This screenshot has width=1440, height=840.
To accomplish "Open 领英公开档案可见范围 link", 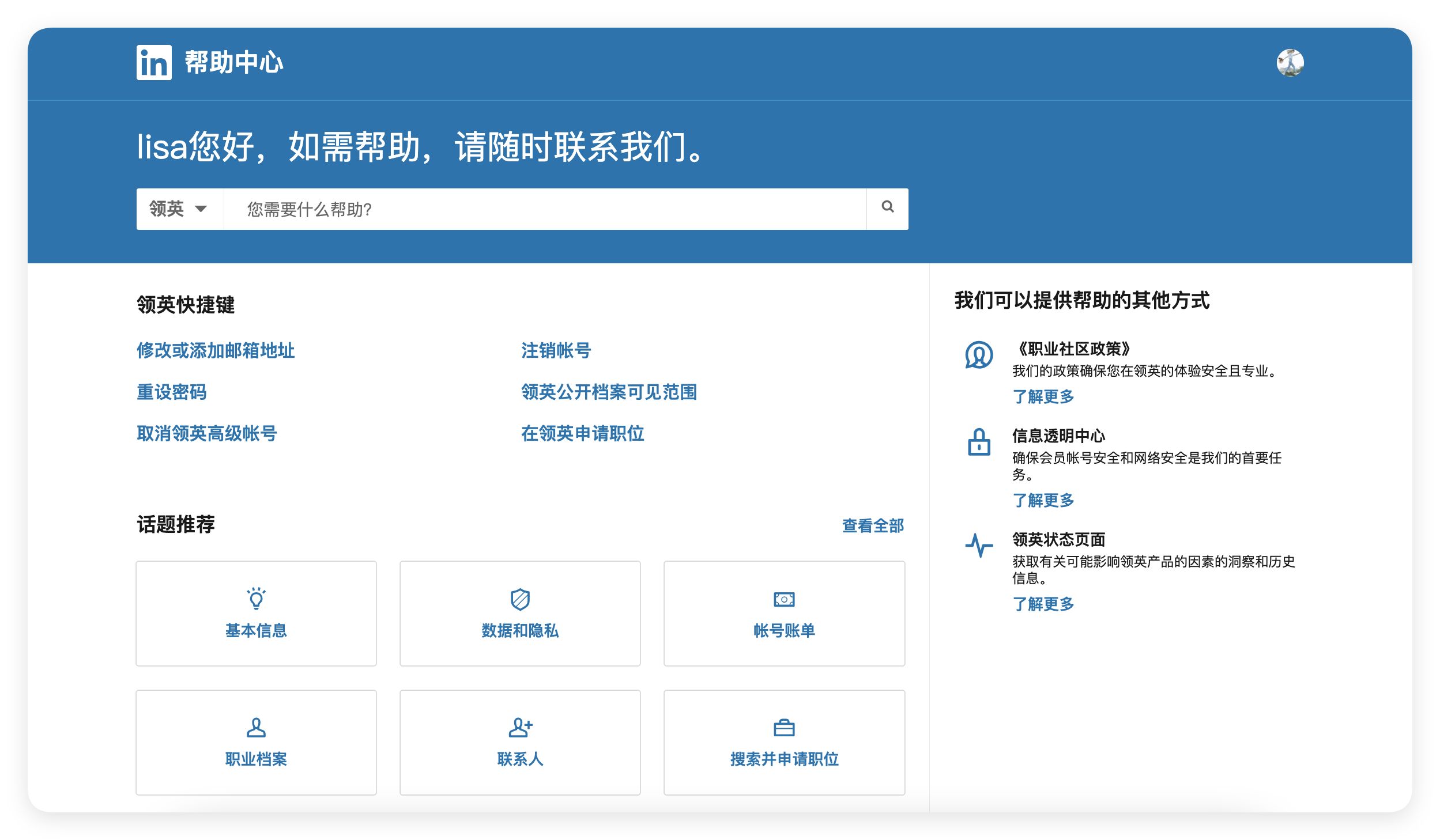I will (609, 392).
